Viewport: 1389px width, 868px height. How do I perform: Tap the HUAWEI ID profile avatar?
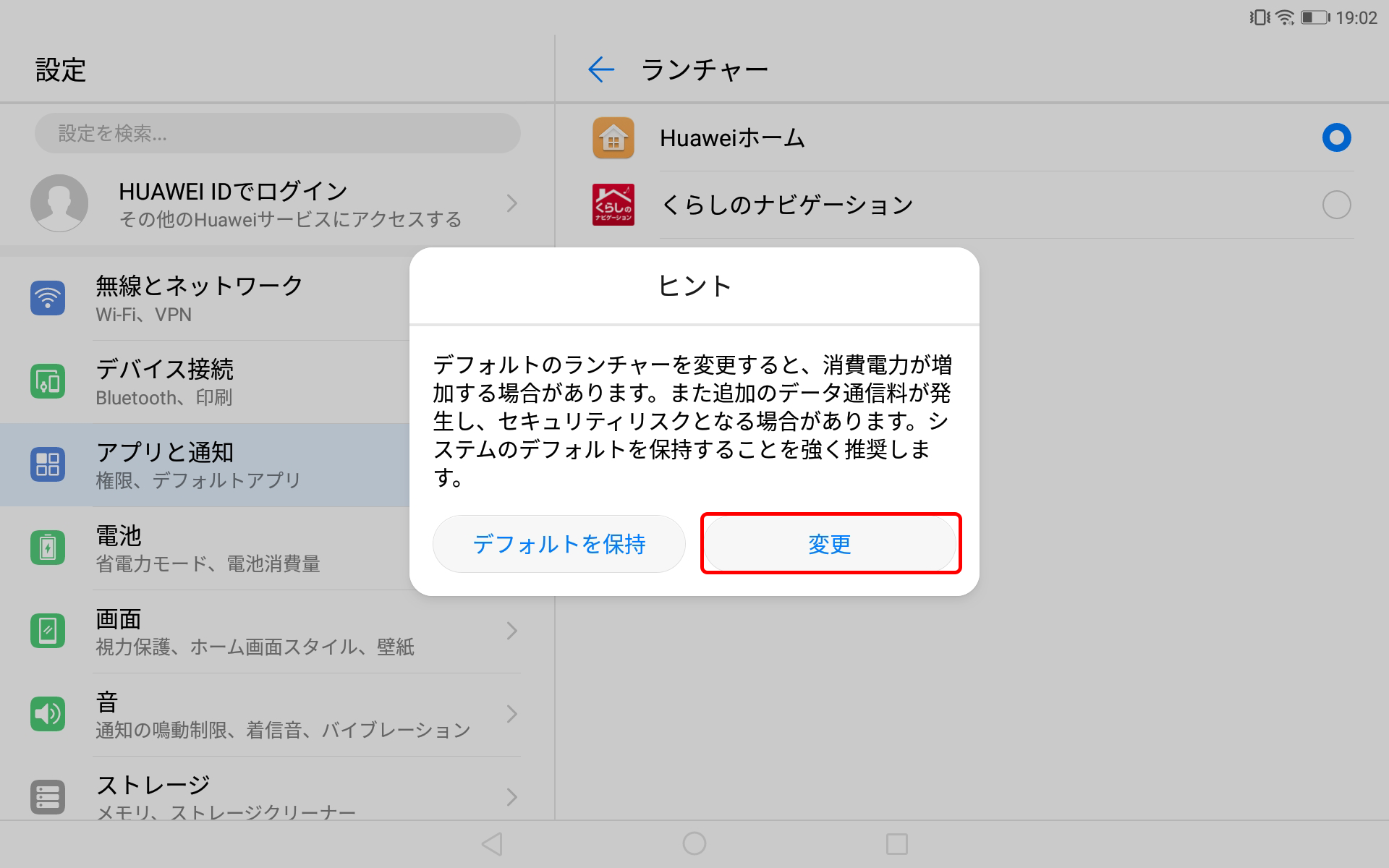[x=59, y=203]
